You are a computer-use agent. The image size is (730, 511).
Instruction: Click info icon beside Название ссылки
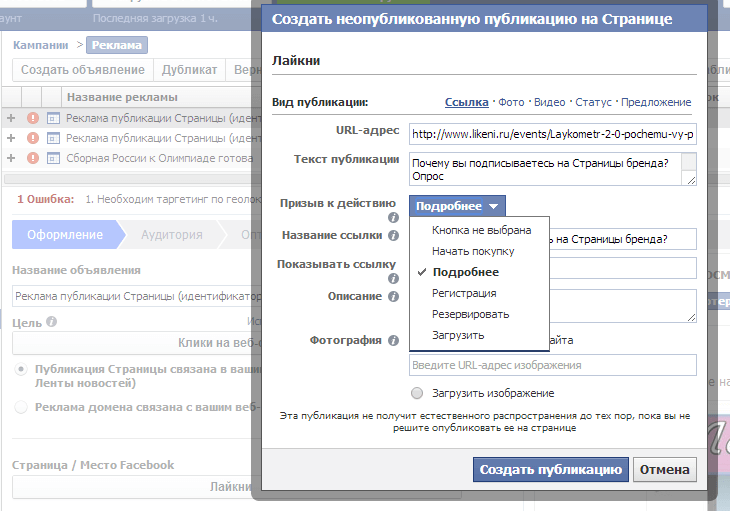tap(392, 236)
